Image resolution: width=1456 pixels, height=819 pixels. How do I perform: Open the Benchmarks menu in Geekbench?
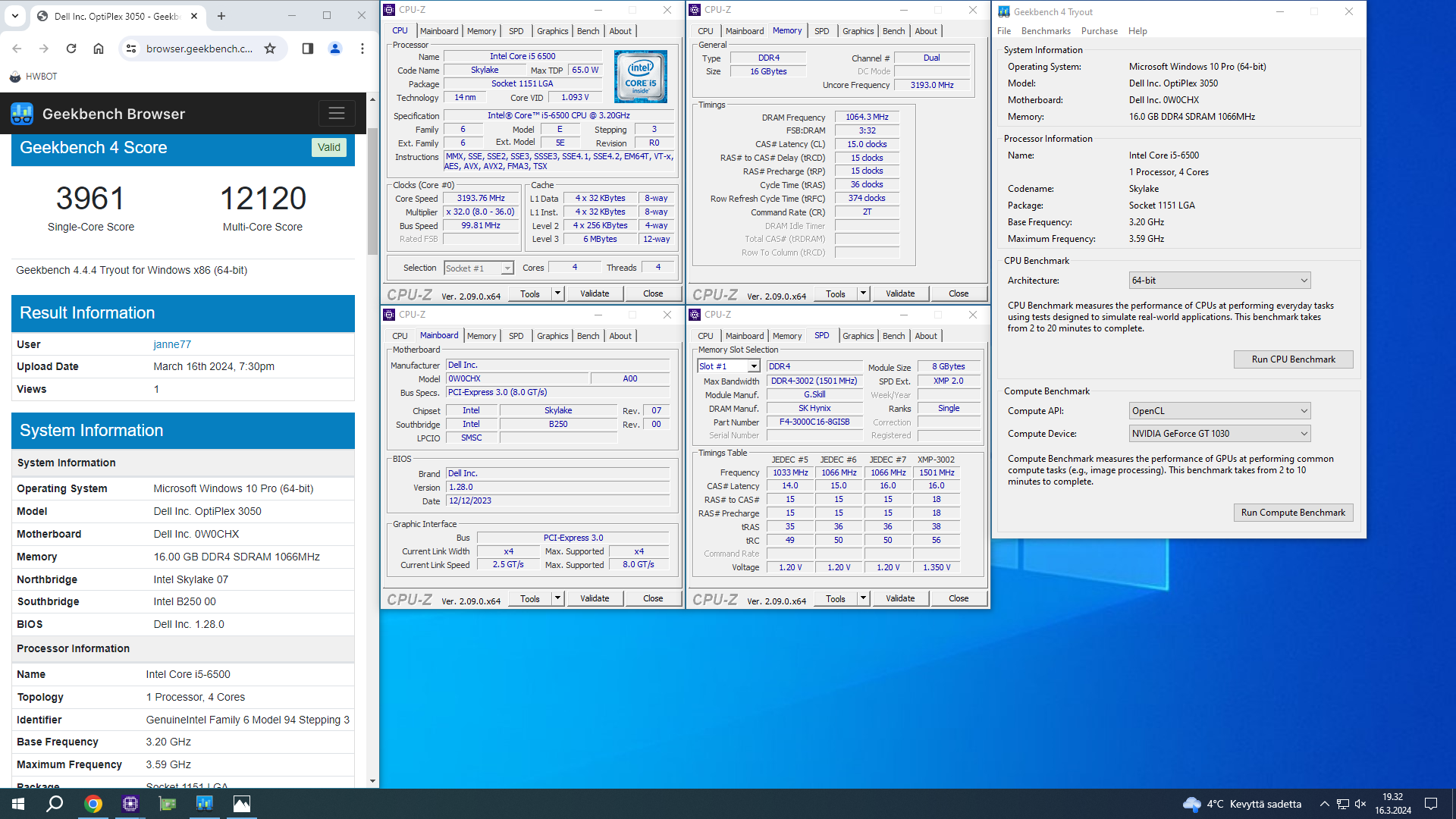pyautogui.click(x=1046, y=31)
